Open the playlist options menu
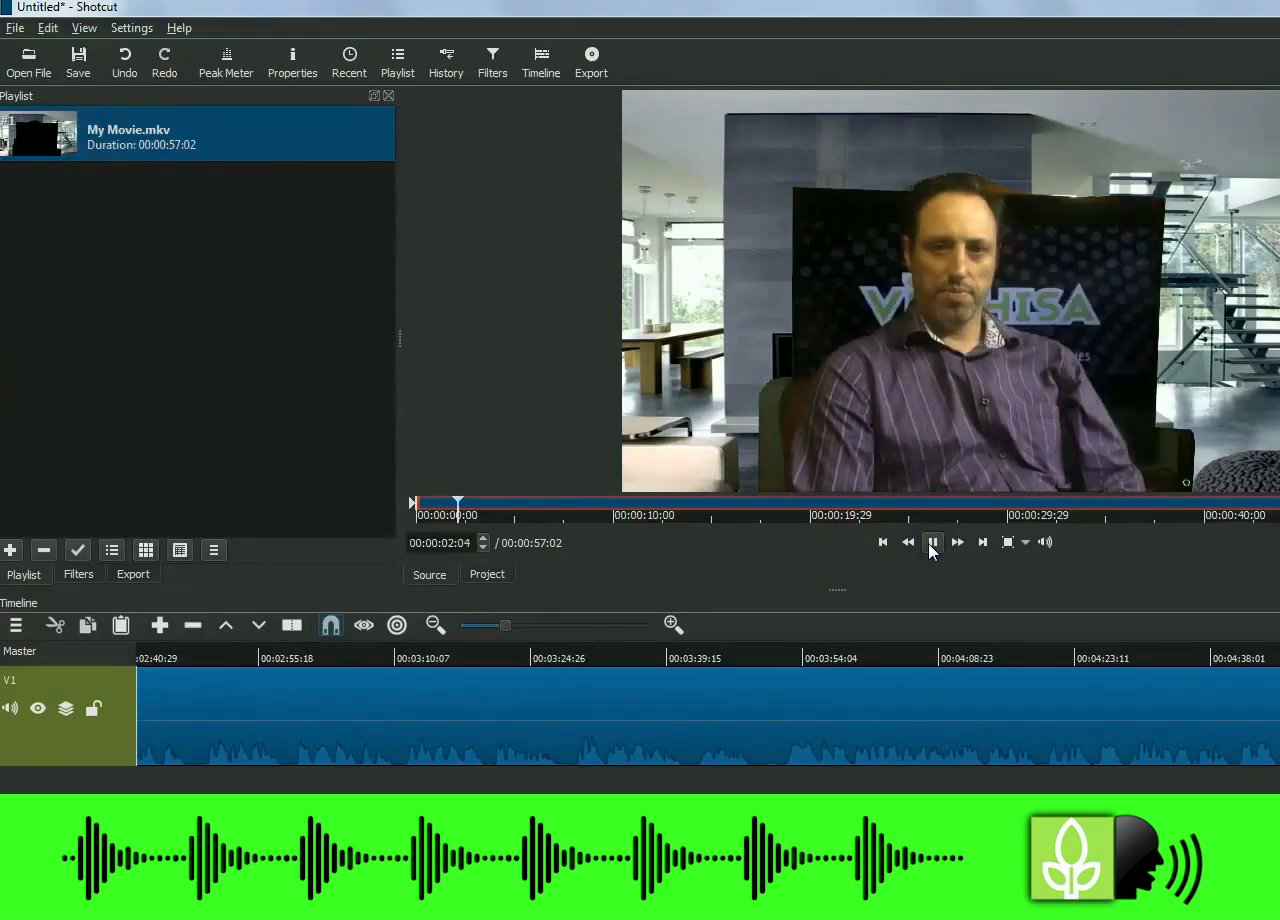The image size is (1280, 920). pos(213,550)
